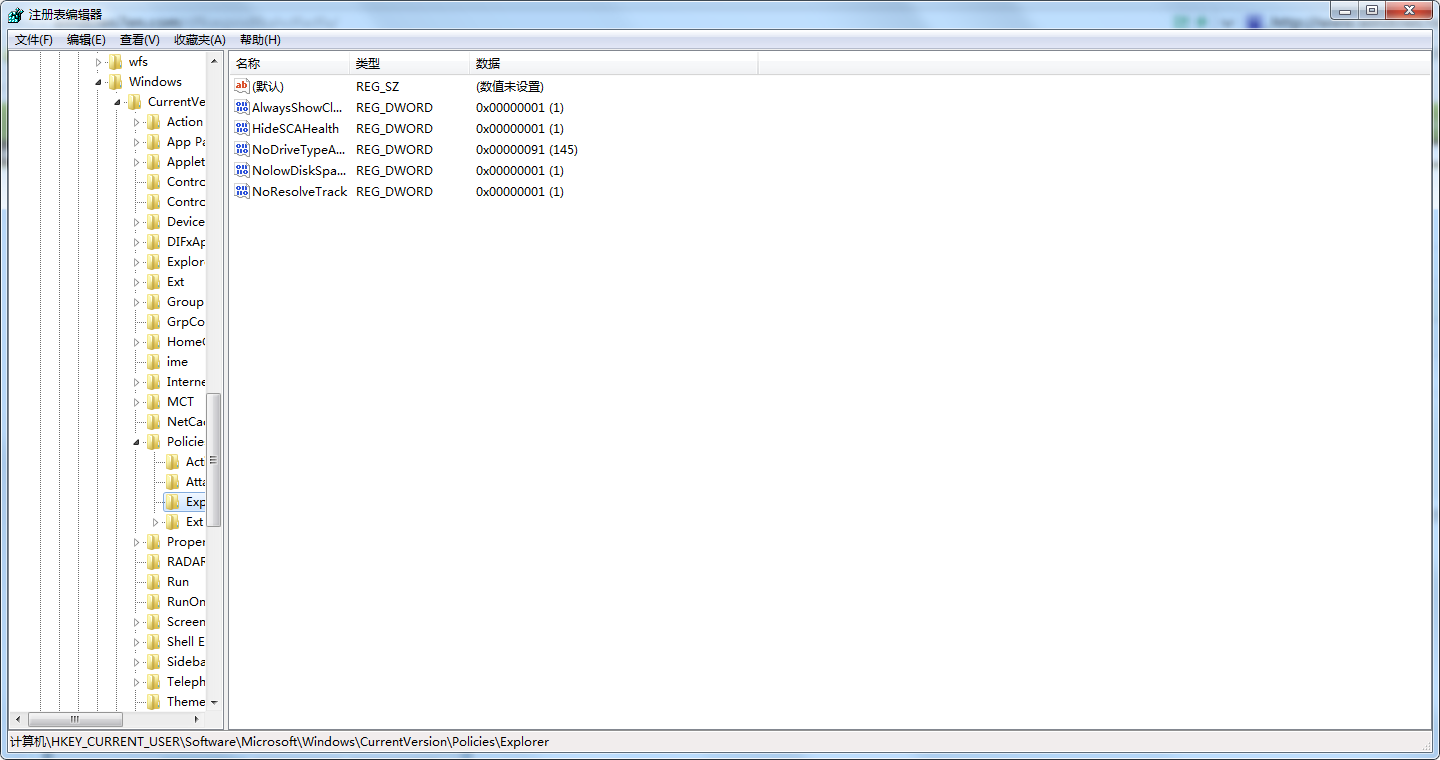Expand the Screen key
Image resolution: width=1440 pixels, height=760 pixels.
coord(137,622)
